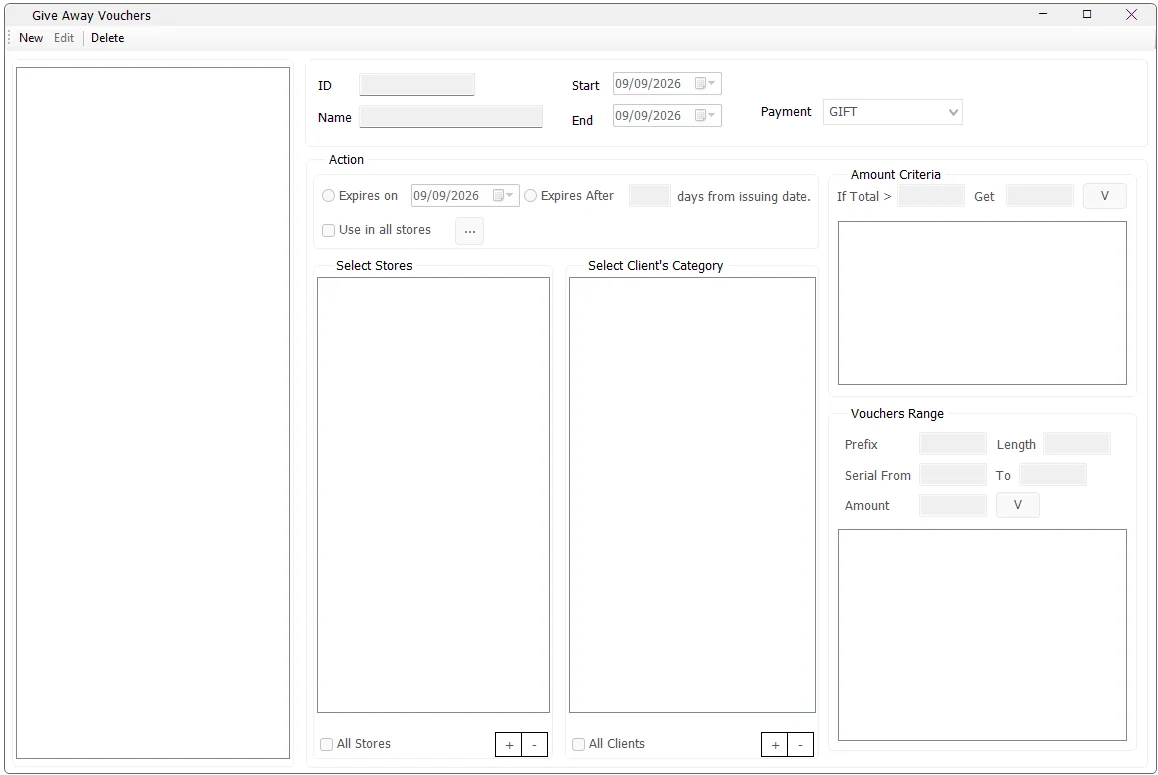Maximize the Give Away Vouchers window
Image resolution: width=1158 pixels, height=775 pixels.
click(x=1087, y=14)
